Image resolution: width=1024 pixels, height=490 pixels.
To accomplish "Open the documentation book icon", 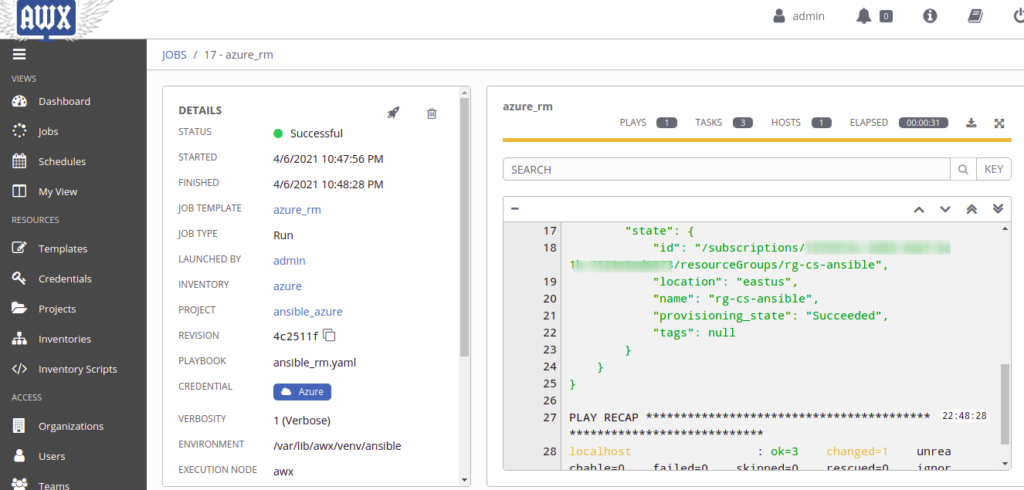I will coord(975,16).
